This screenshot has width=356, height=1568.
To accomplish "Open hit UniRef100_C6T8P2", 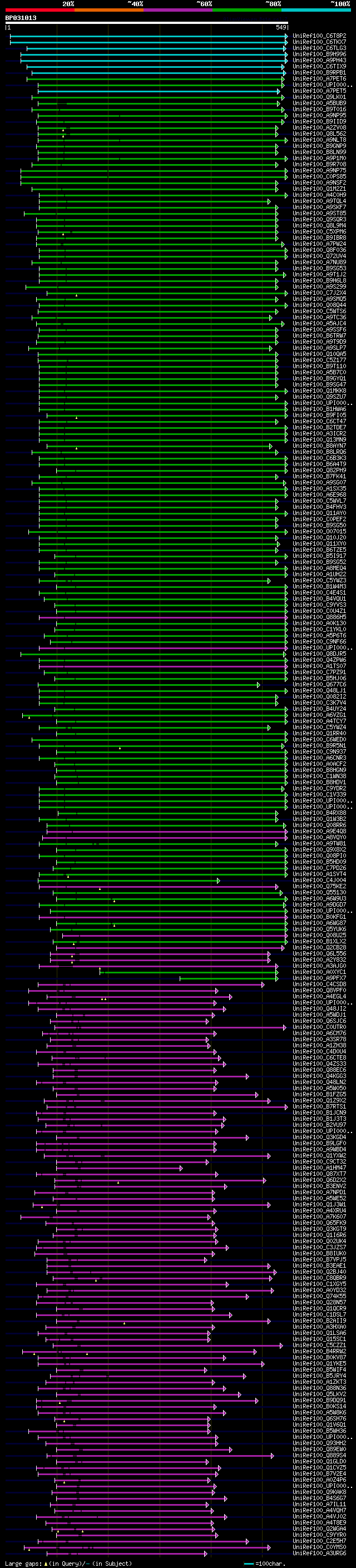I will [319, 36].
